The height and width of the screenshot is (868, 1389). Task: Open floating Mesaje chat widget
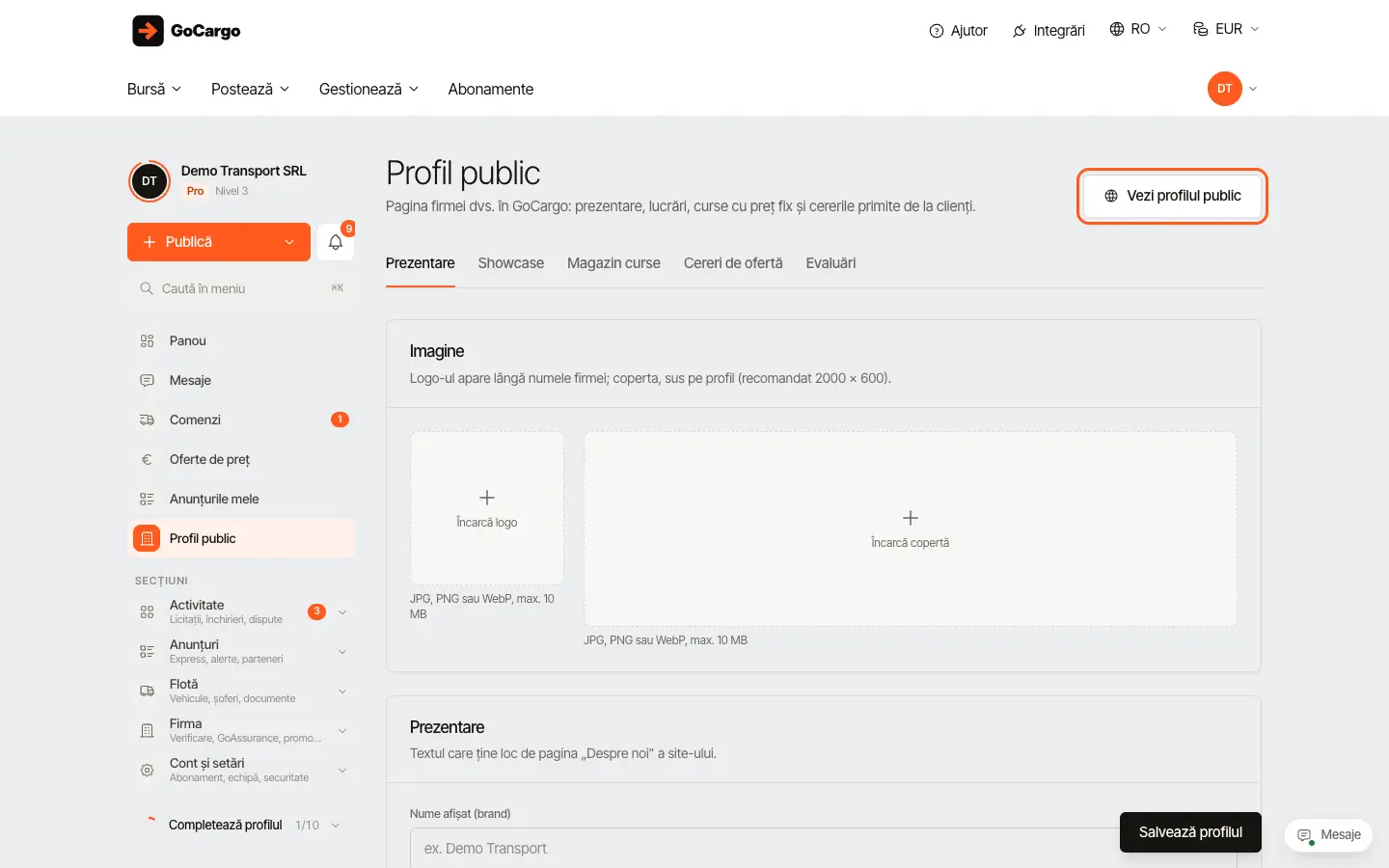click(x=1328, y=835)
